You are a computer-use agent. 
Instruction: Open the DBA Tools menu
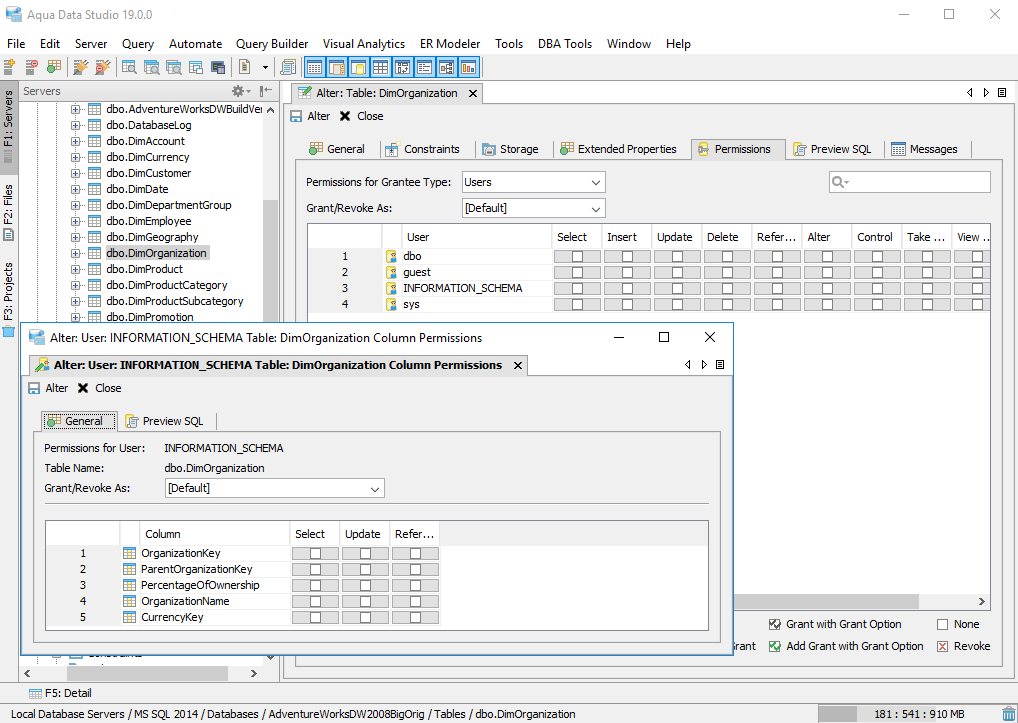point(565,43)
